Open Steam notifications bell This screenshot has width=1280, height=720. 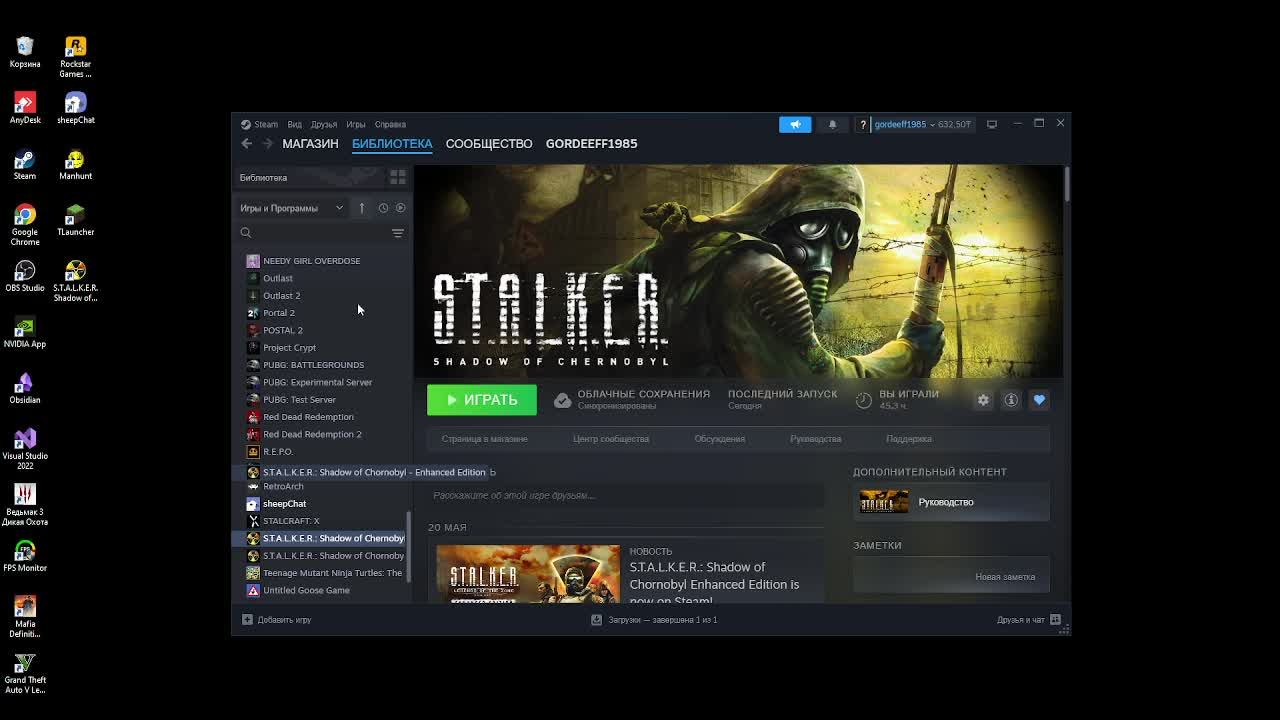[x=832, y=124]
